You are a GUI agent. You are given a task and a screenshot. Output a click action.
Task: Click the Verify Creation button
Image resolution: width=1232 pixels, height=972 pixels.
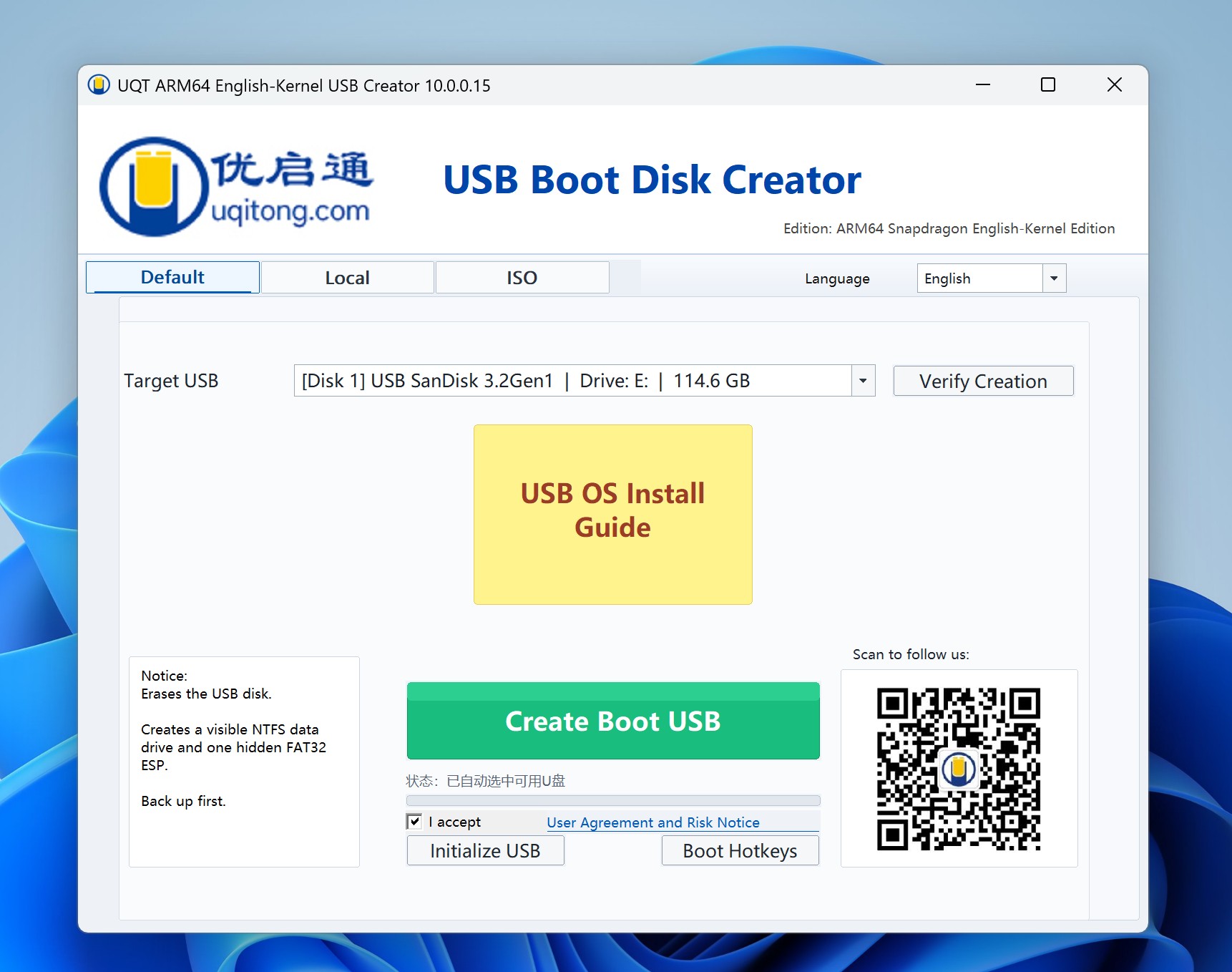tap(983, 381)
